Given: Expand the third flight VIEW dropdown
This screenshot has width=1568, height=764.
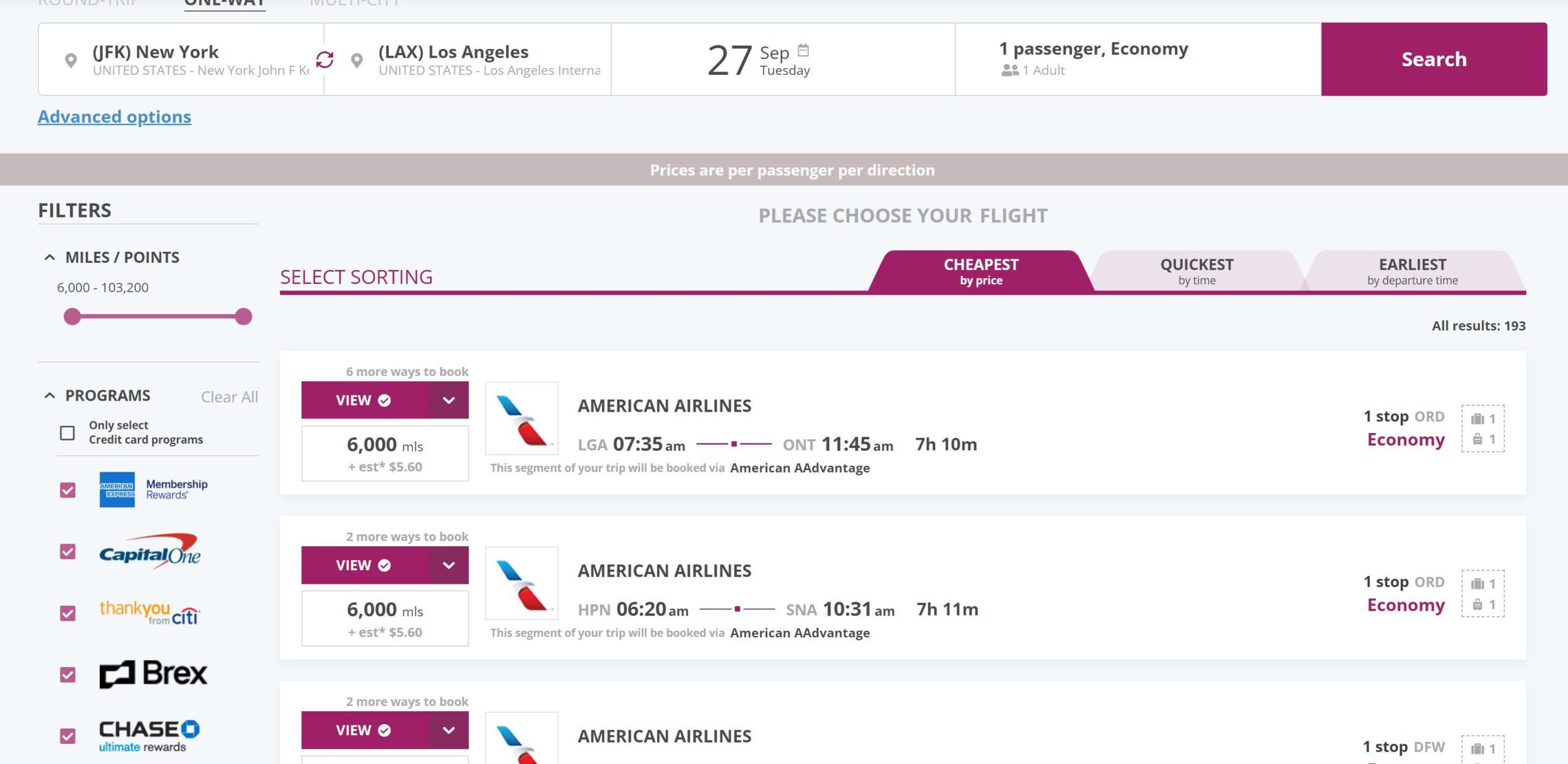Looking at the screenshot, I should [x=448, y=729].
